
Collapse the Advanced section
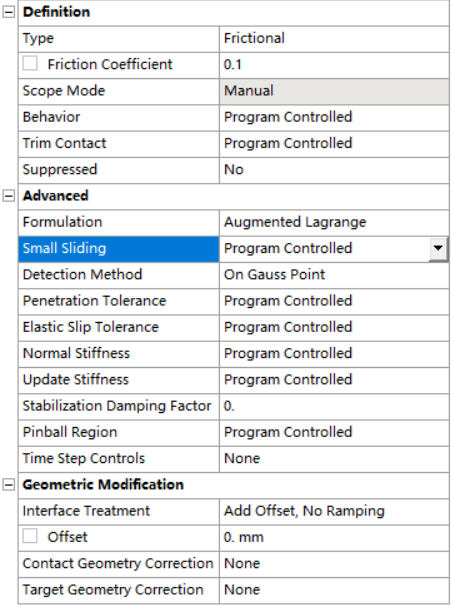9,196
